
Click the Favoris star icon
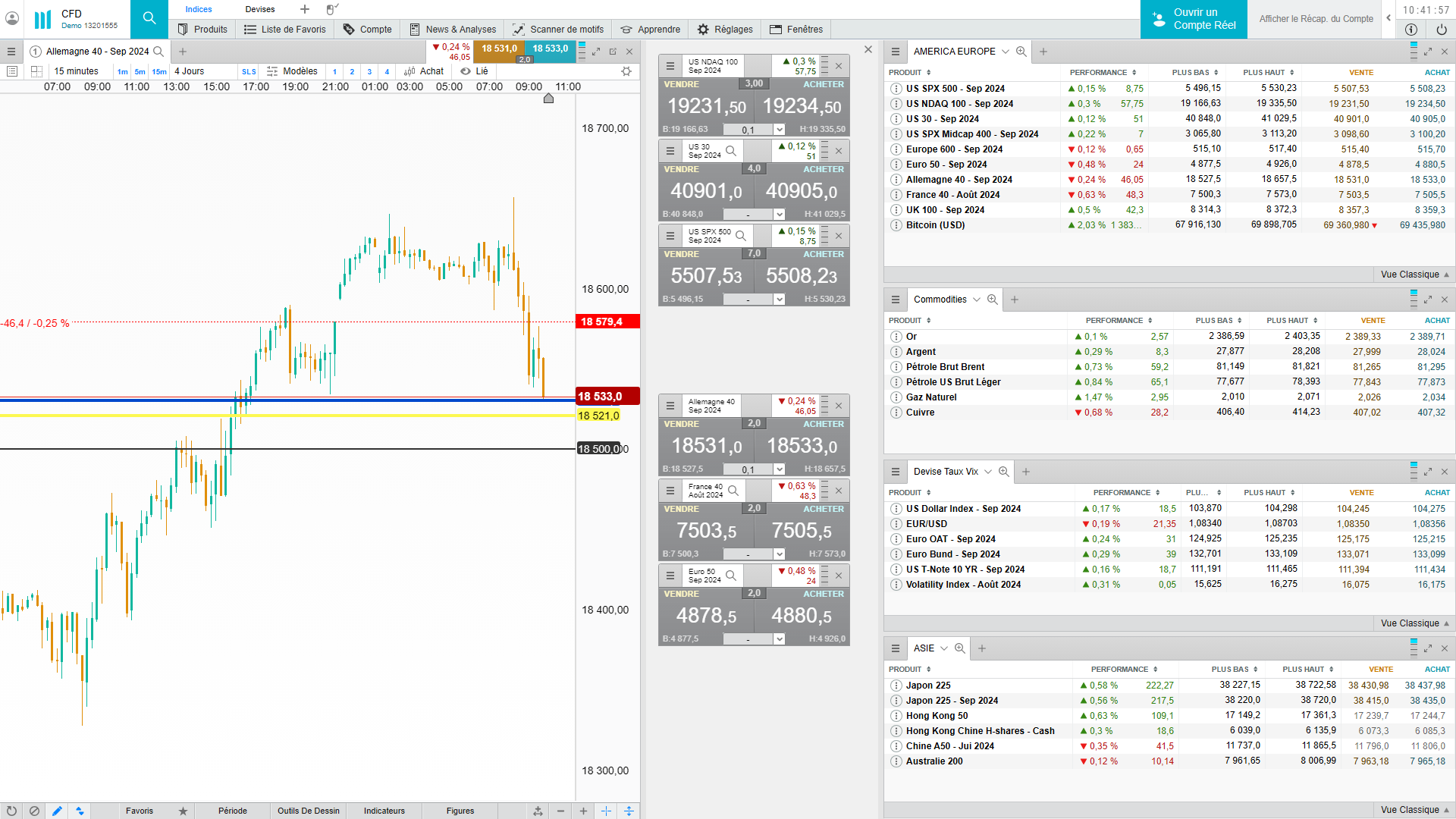[183, 811]
